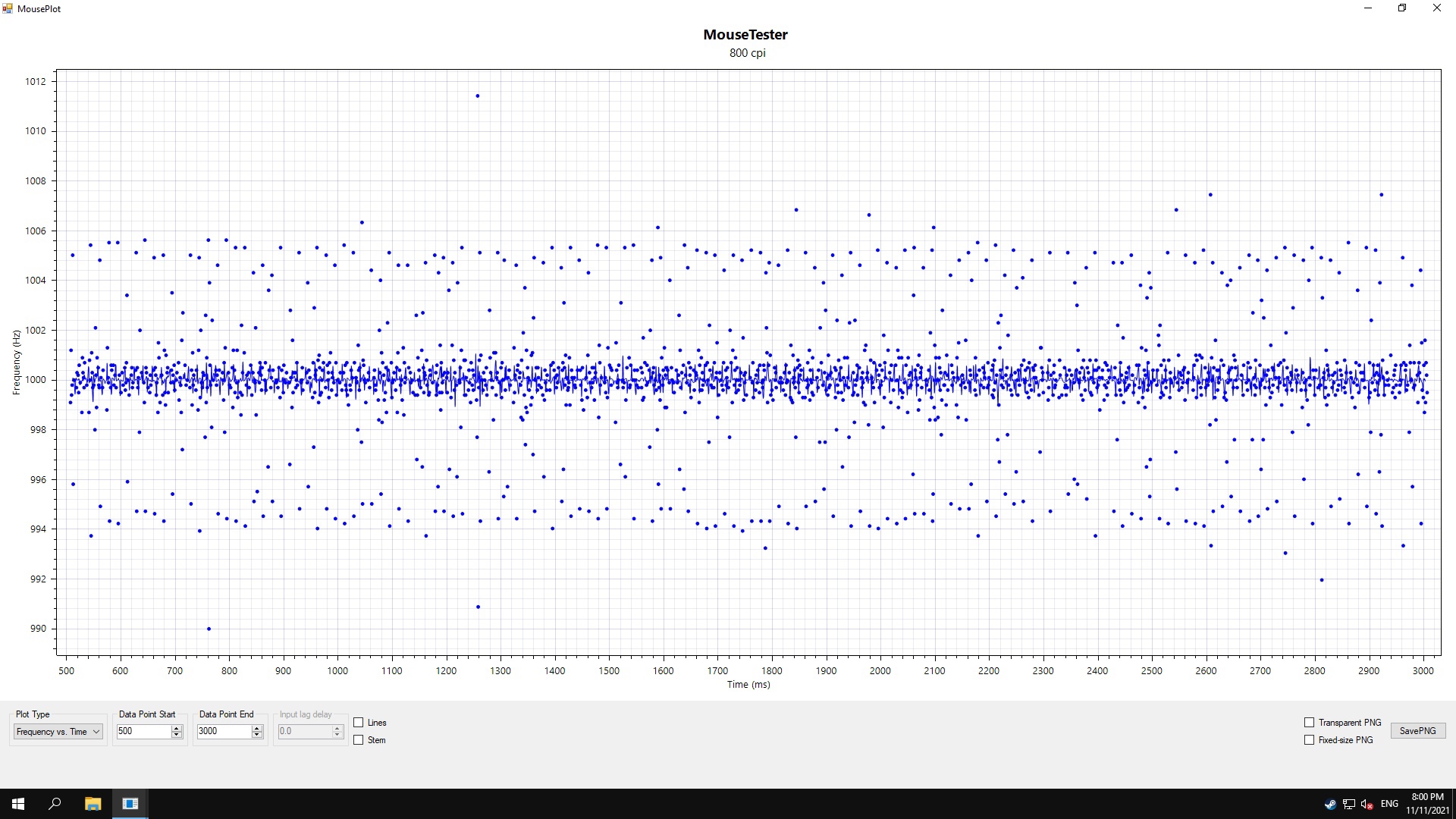Enable the Lines checkbox
This screenshot has width=1456, height=819.
coord(359,723)
